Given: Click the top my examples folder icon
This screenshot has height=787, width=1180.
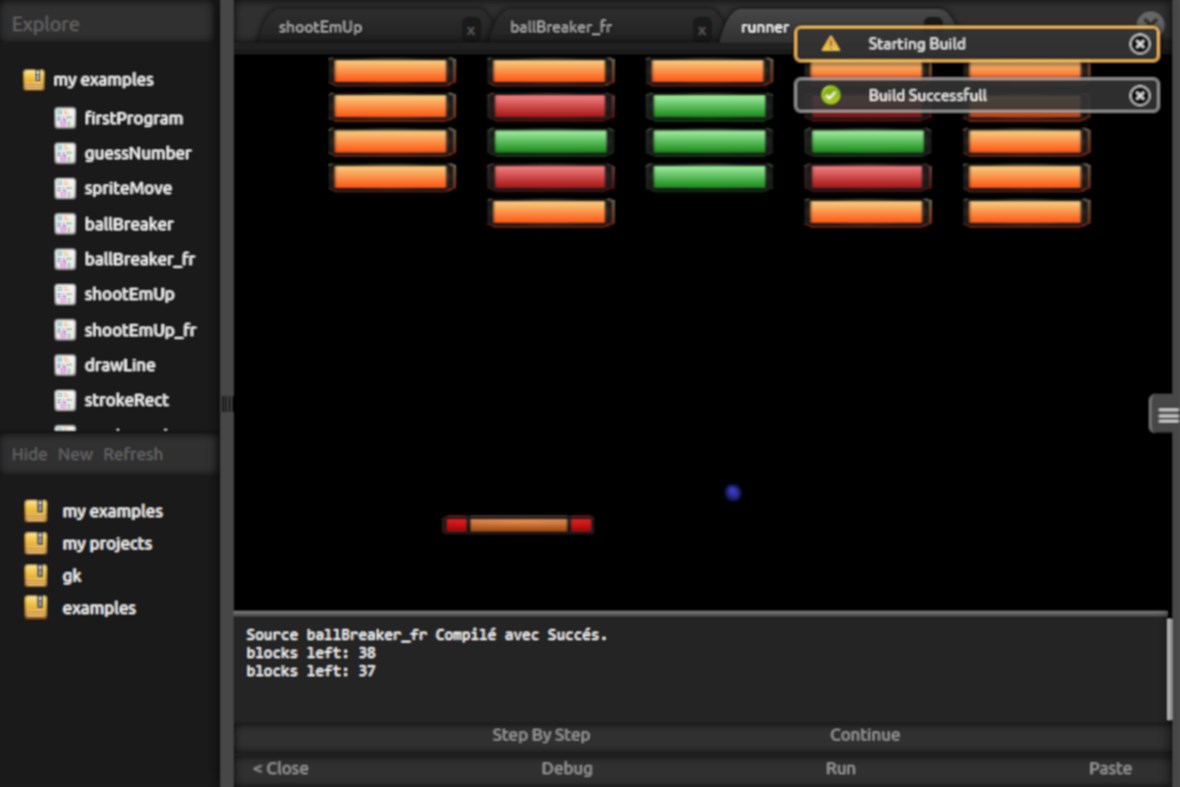Looking at the screenshot, I should point(34,79).
